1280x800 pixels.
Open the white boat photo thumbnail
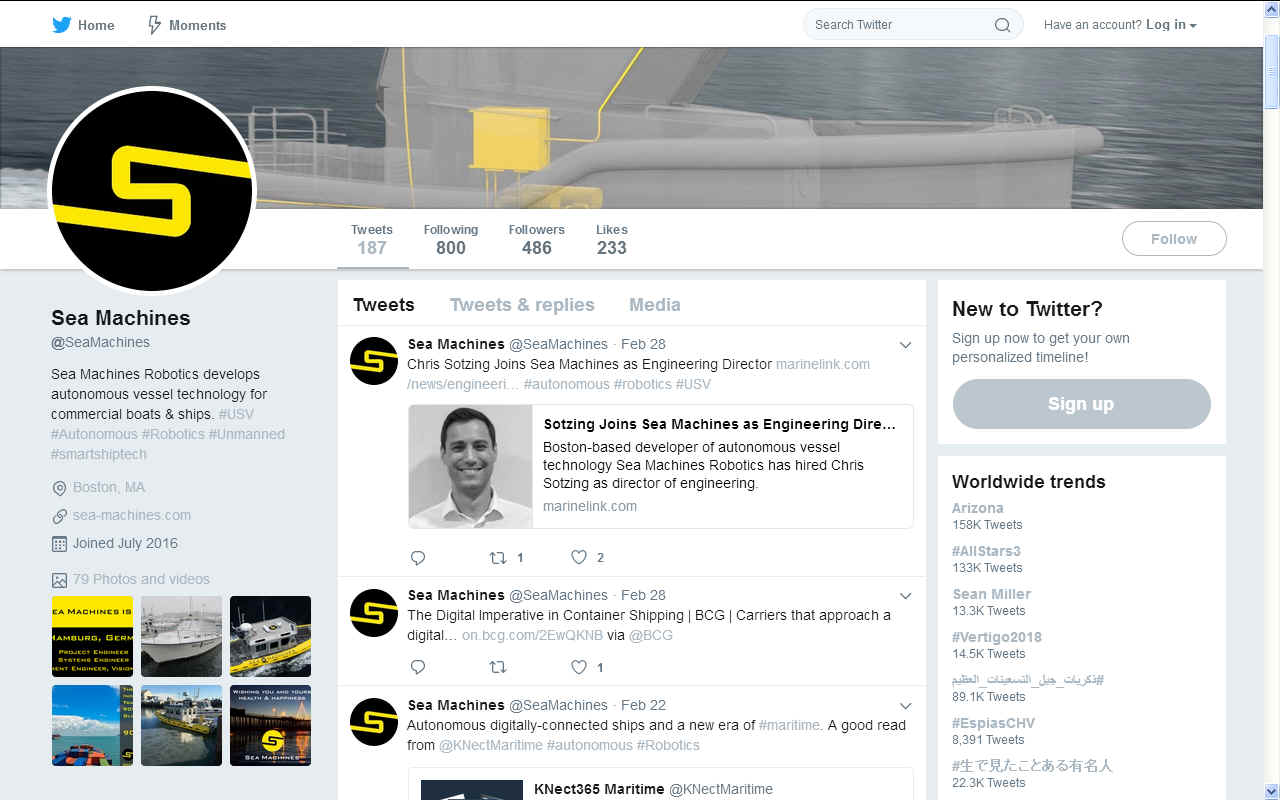(181, 636)
